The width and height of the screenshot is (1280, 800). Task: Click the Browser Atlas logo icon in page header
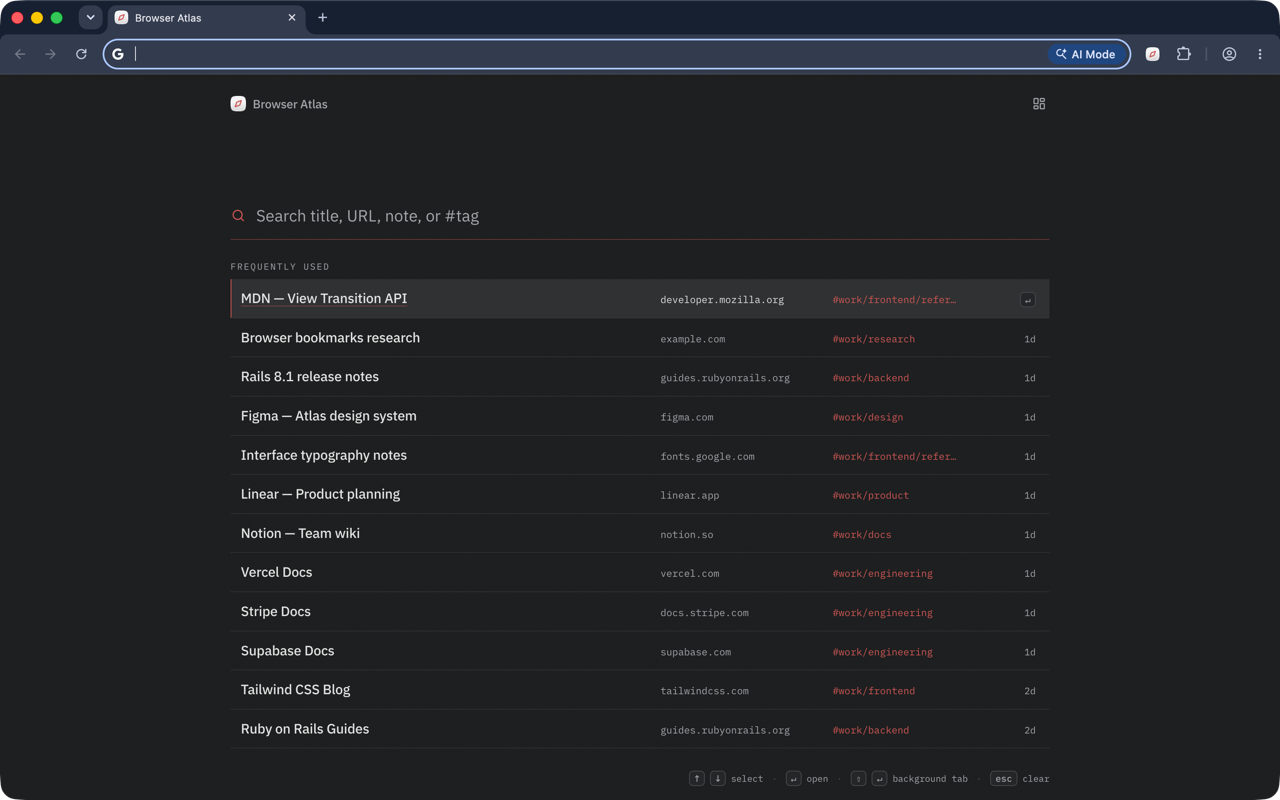point(238,104)
